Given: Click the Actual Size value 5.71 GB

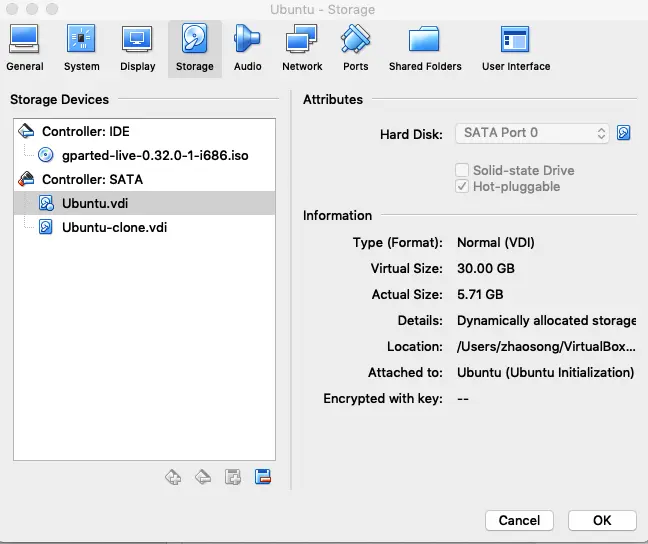Looking at the screenshot, I should click(x=480, y=294).
